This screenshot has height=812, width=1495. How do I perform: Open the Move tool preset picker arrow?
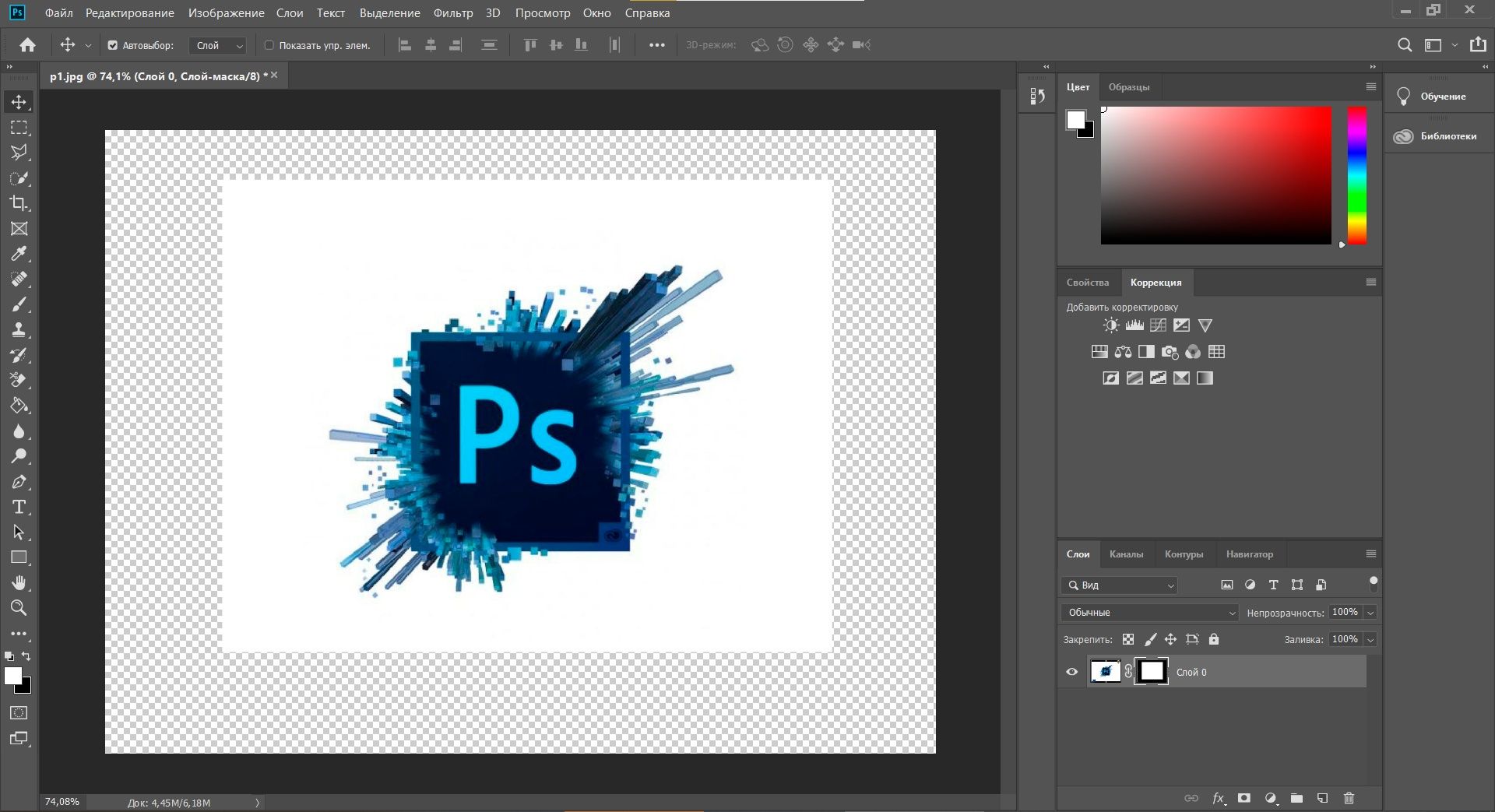coord(88,46)
